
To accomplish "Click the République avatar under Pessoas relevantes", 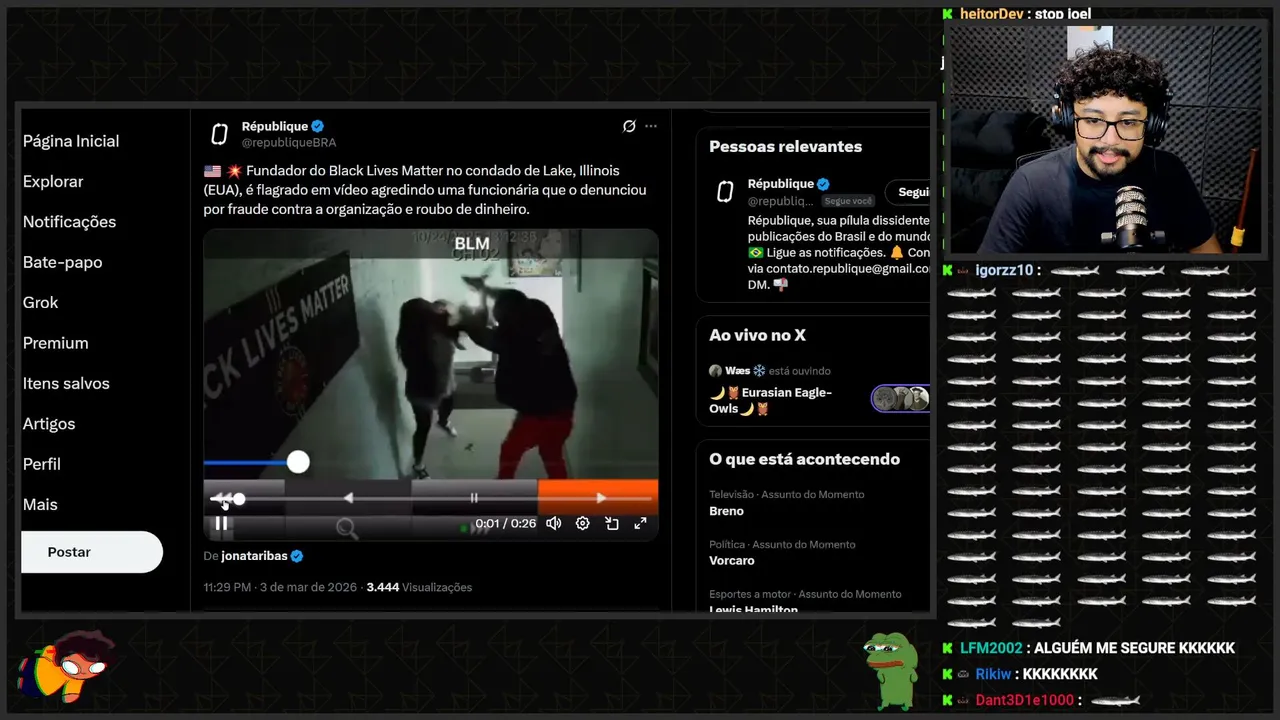I will pos(725,192).
